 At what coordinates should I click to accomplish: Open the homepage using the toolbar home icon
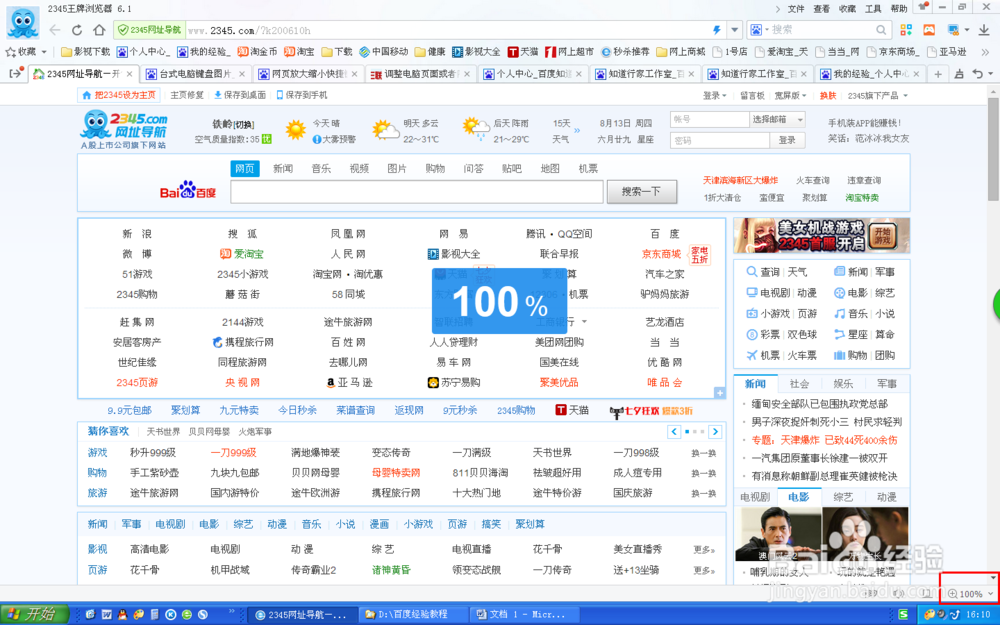[99, 30]
